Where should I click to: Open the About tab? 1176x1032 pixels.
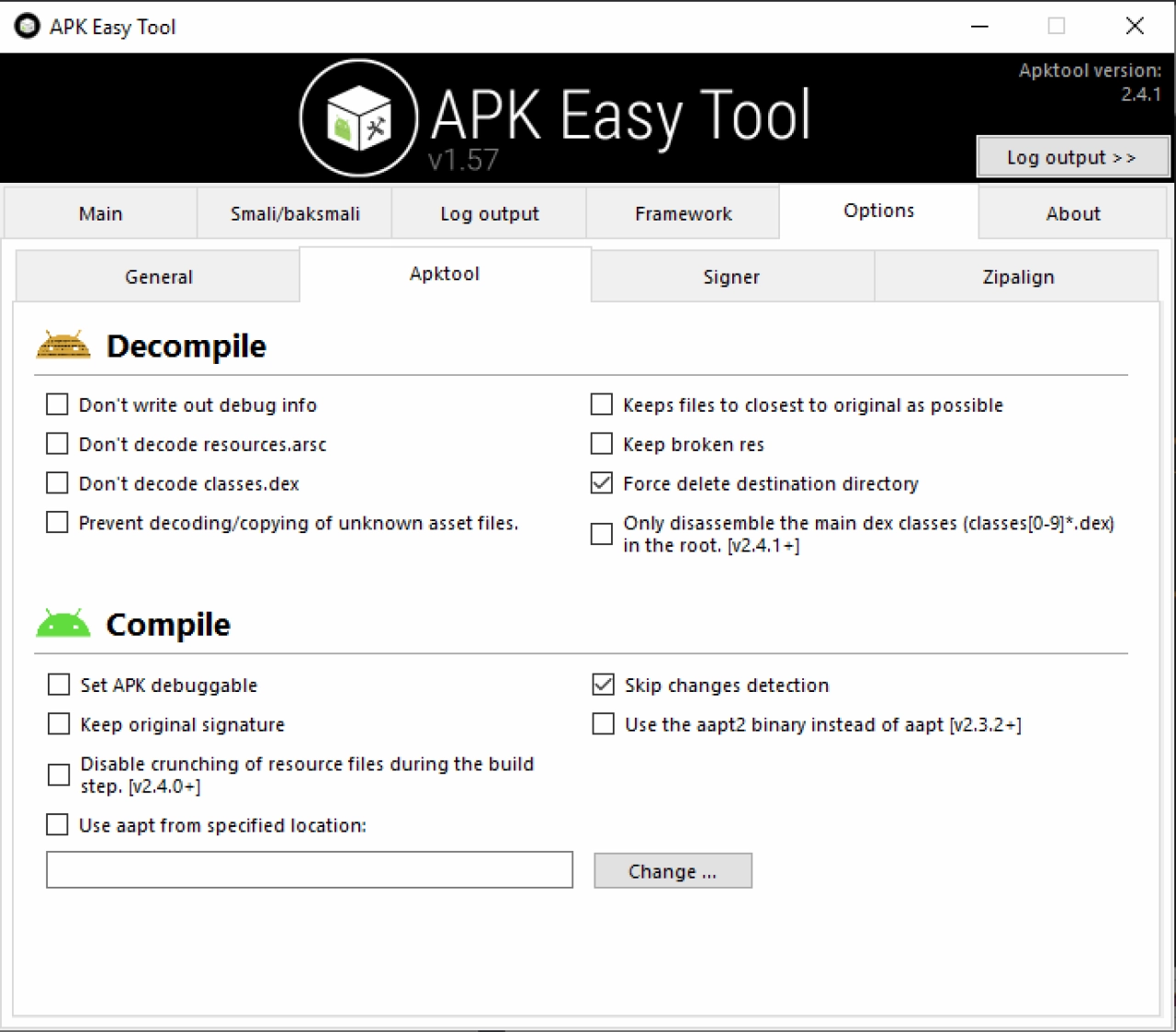[x=1073, y=214]
